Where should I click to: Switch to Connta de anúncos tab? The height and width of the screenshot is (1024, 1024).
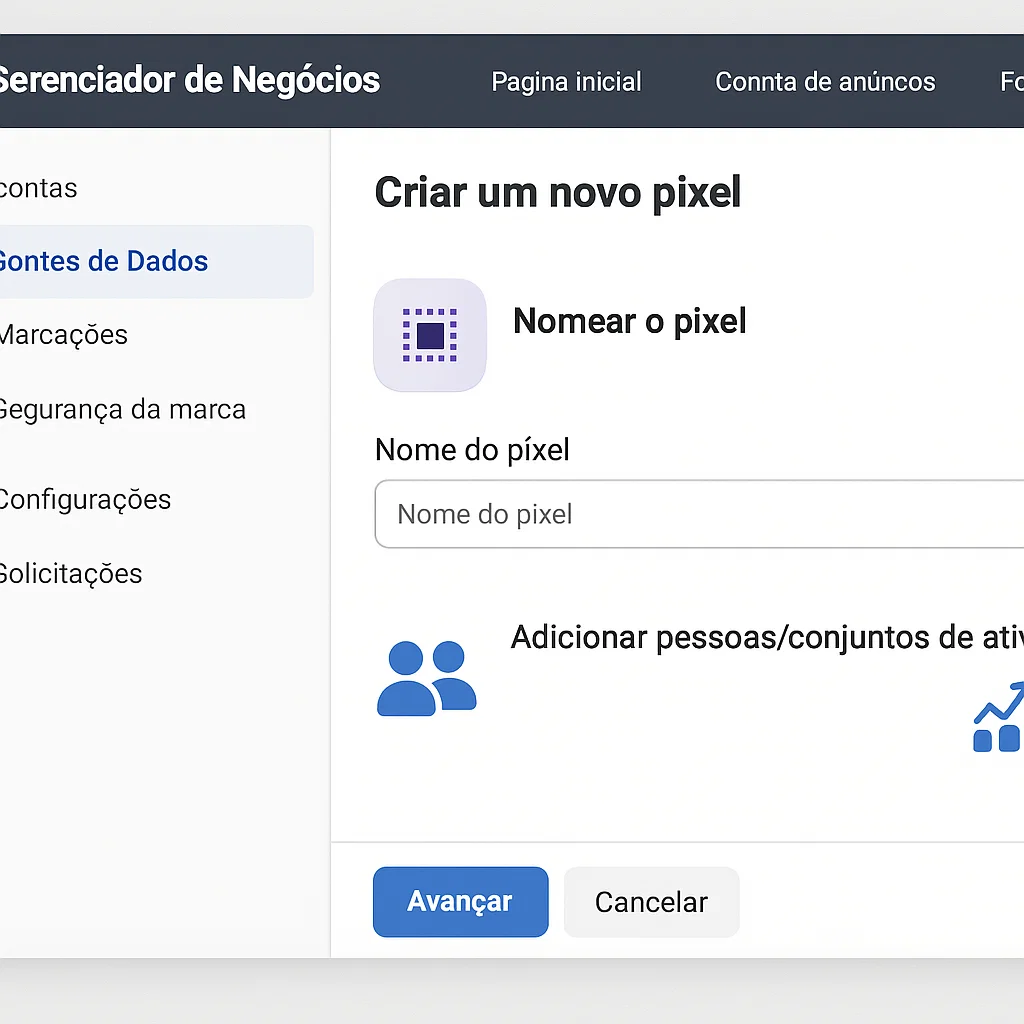coord(825,82)
